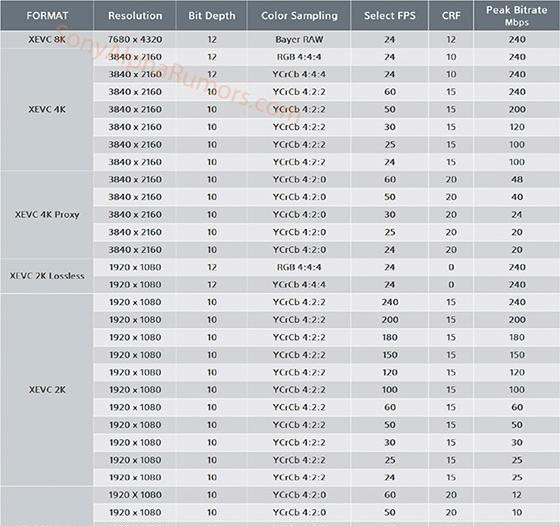560x526 pixels.
Task: Select the Select FPS column header
Action: (390, 15)
